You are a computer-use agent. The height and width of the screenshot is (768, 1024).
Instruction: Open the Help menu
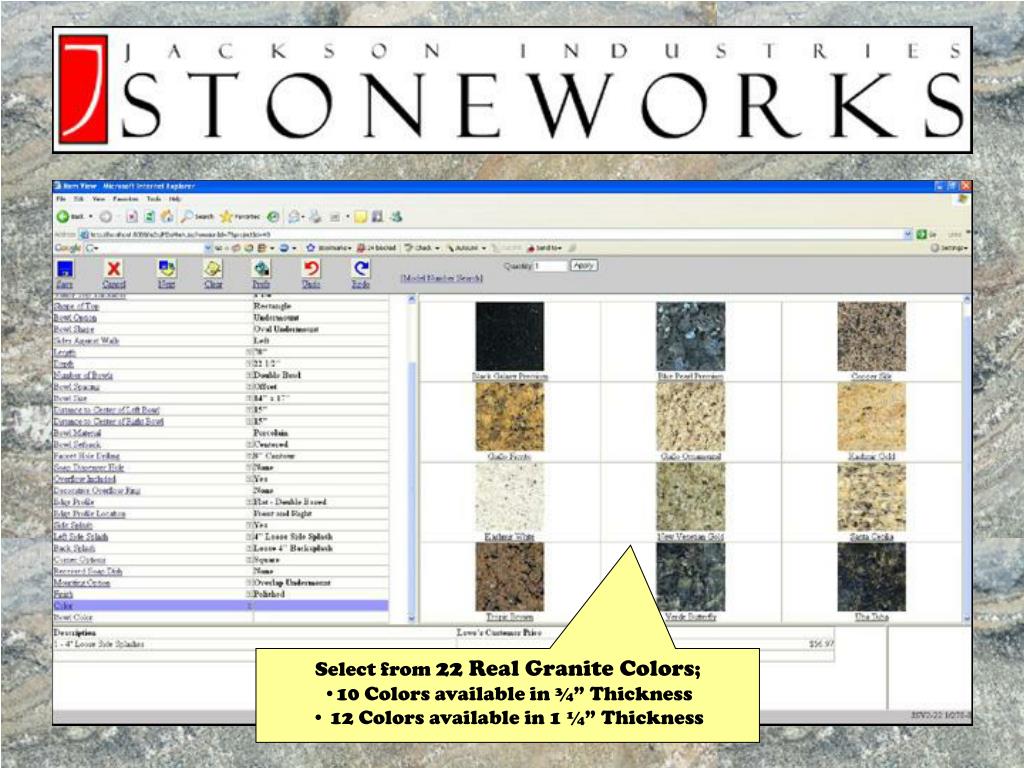point(175,199)
